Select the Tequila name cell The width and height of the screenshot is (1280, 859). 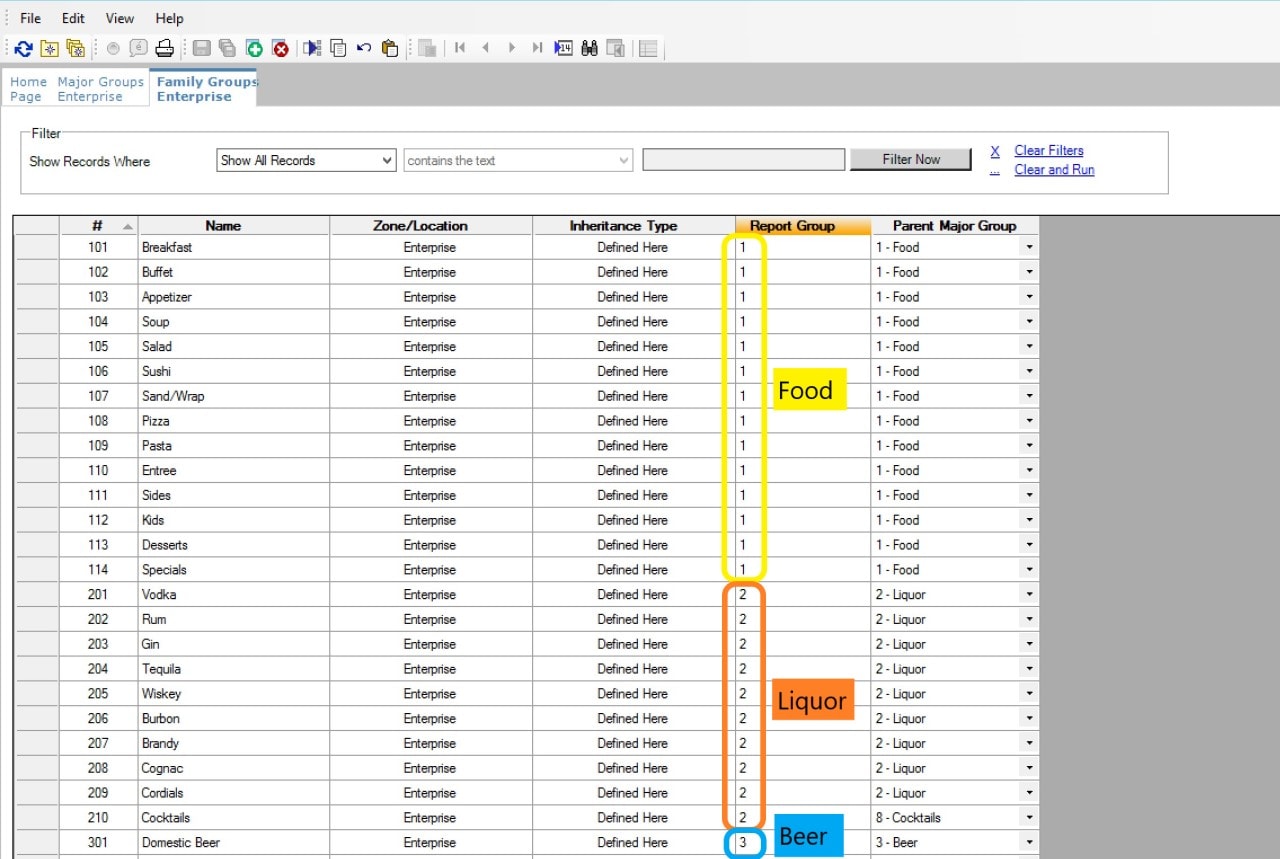pyautogui.click(x=233, y=669)
